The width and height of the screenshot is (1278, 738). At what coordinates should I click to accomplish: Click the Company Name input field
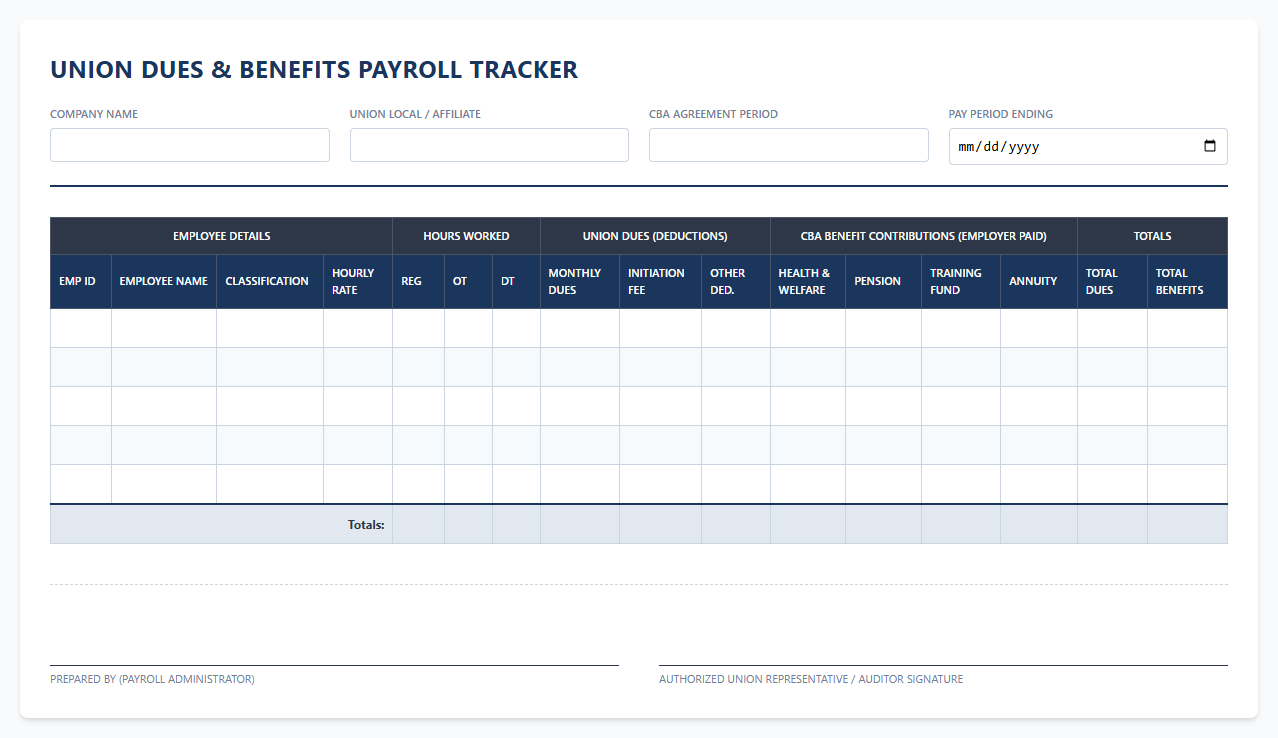[x=190, y=145]
